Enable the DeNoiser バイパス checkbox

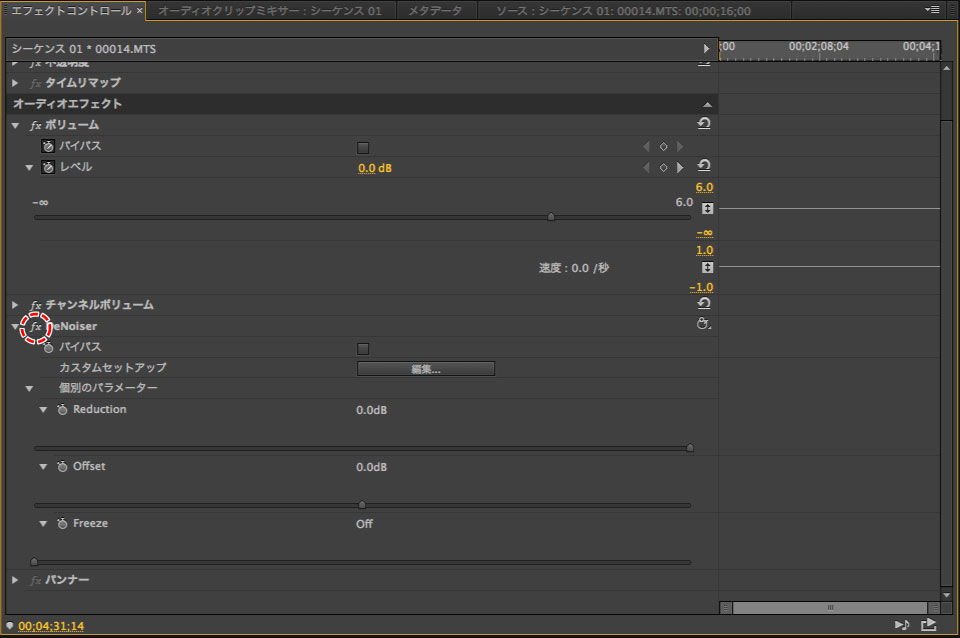[363, 349]
